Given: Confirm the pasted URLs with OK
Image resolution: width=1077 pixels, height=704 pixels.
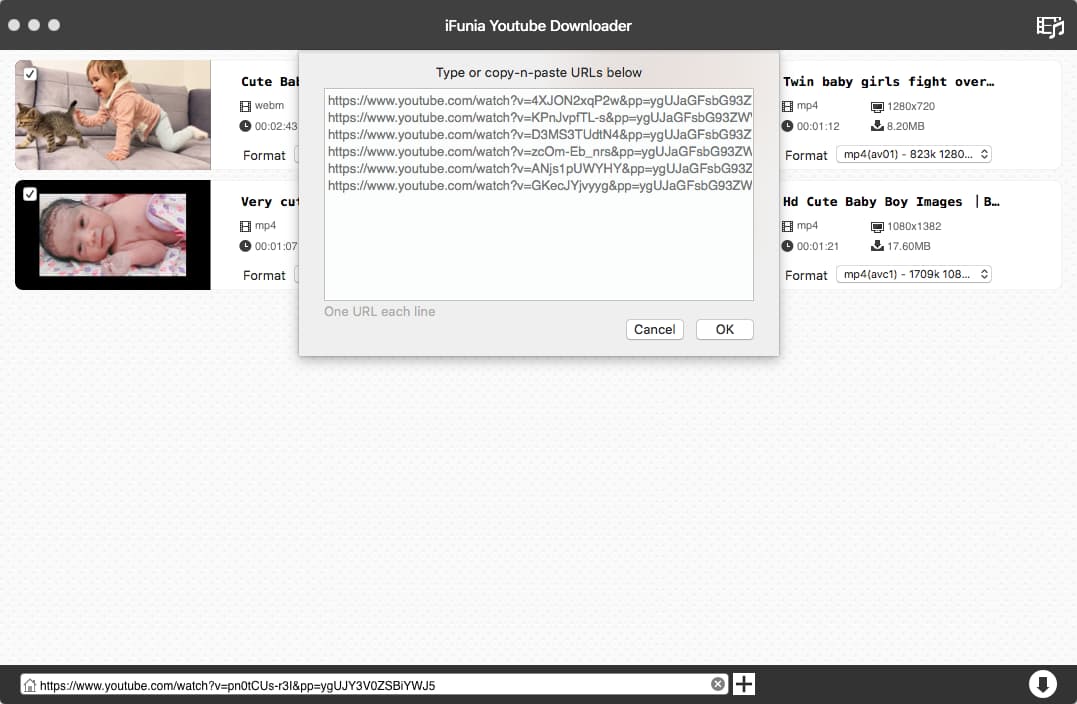Looking at the screenshot, I should tap(724, 329).
